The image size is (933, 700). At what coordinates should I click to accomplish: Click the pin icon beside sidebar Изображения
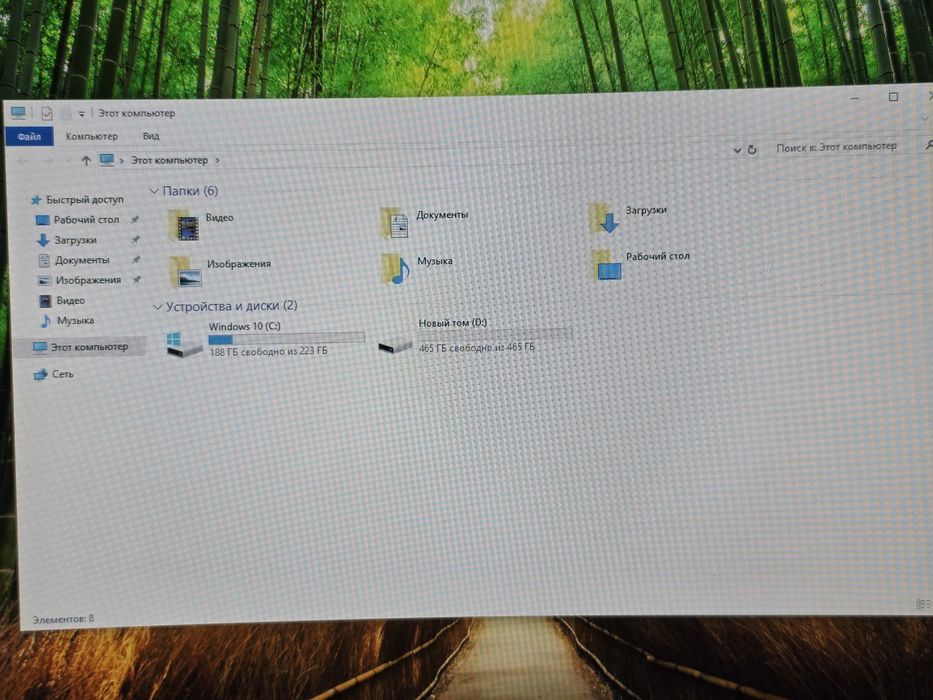pyautogui.click(x=137, y=280)
